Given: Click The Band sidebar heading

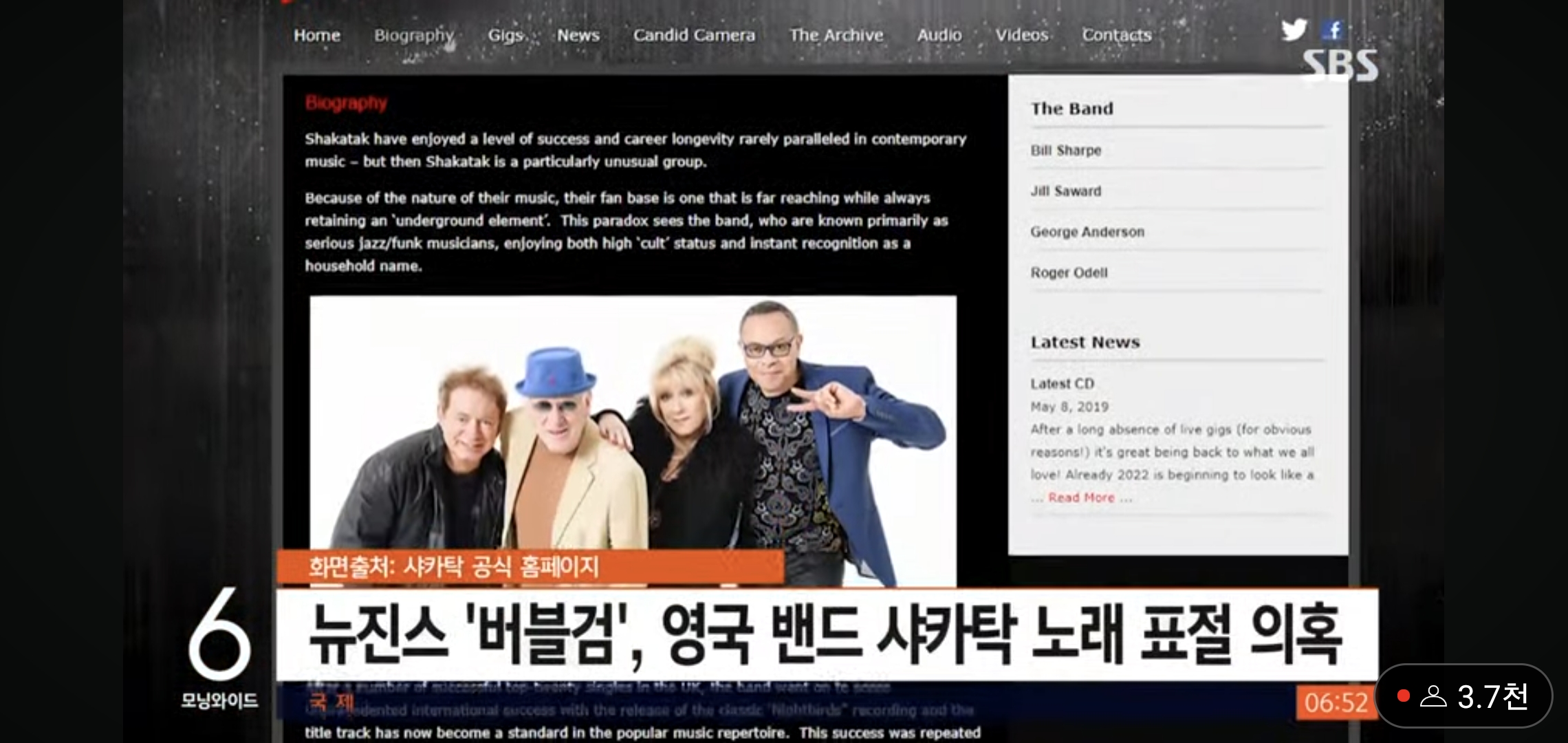Looking at the screenshot, I should (1072, 109).
